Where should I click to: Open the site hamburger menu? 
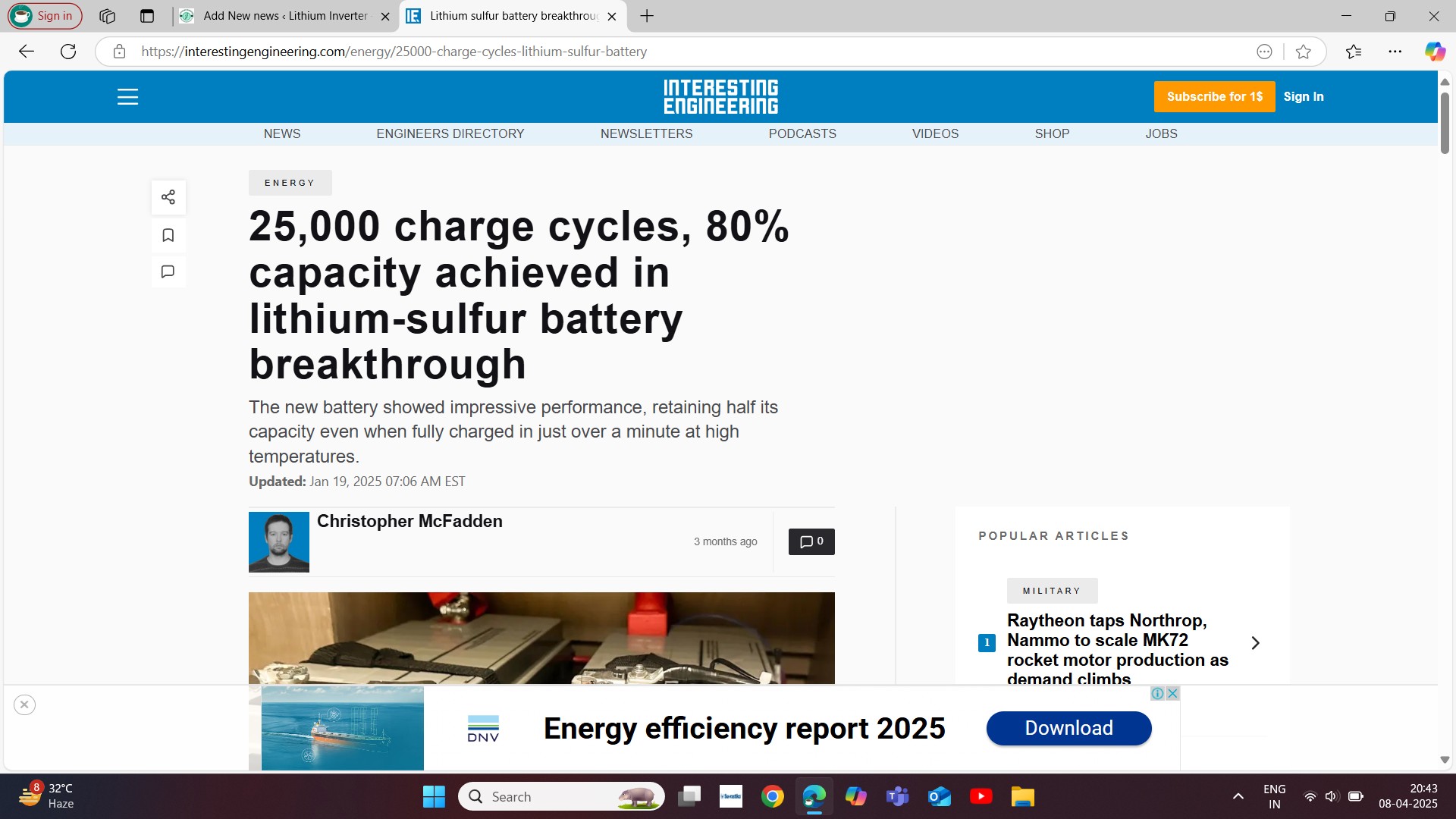coord(127,96)
